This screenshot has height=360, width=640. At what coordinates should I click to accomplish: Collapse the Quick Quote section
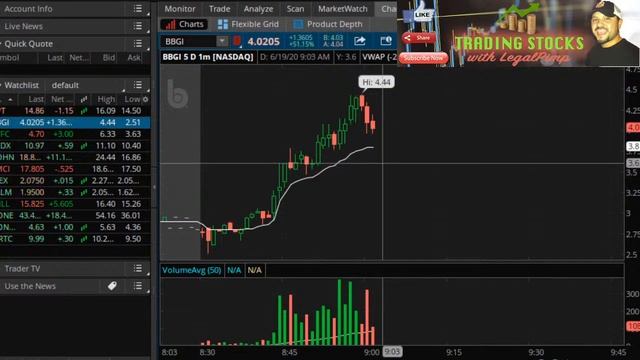[x=2, y=43]
